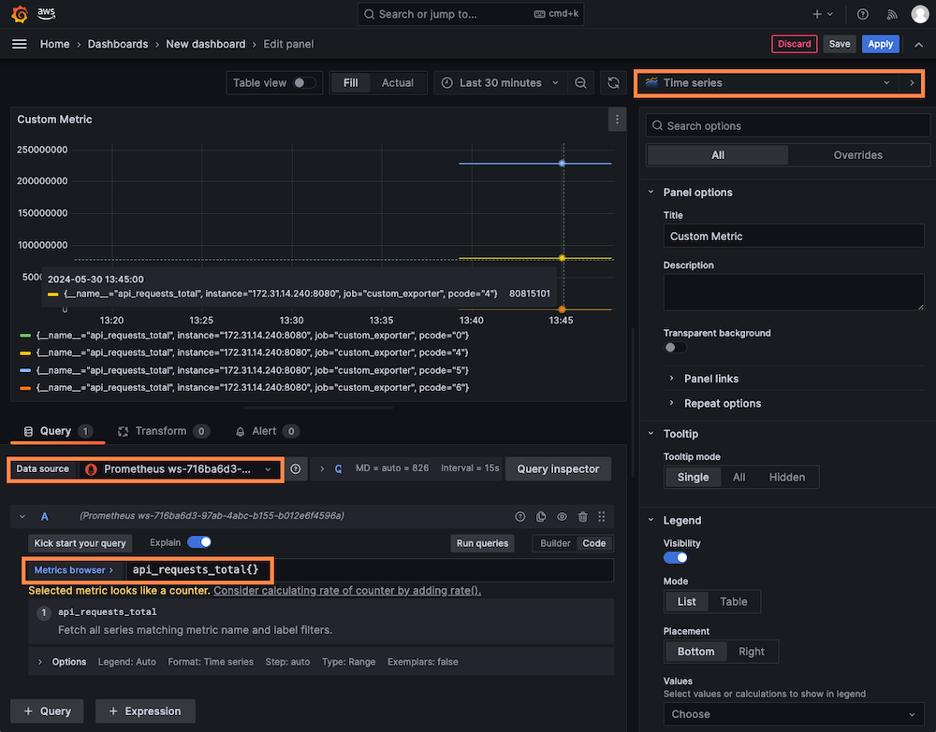Toggle the Explain switch

point(199,542)
